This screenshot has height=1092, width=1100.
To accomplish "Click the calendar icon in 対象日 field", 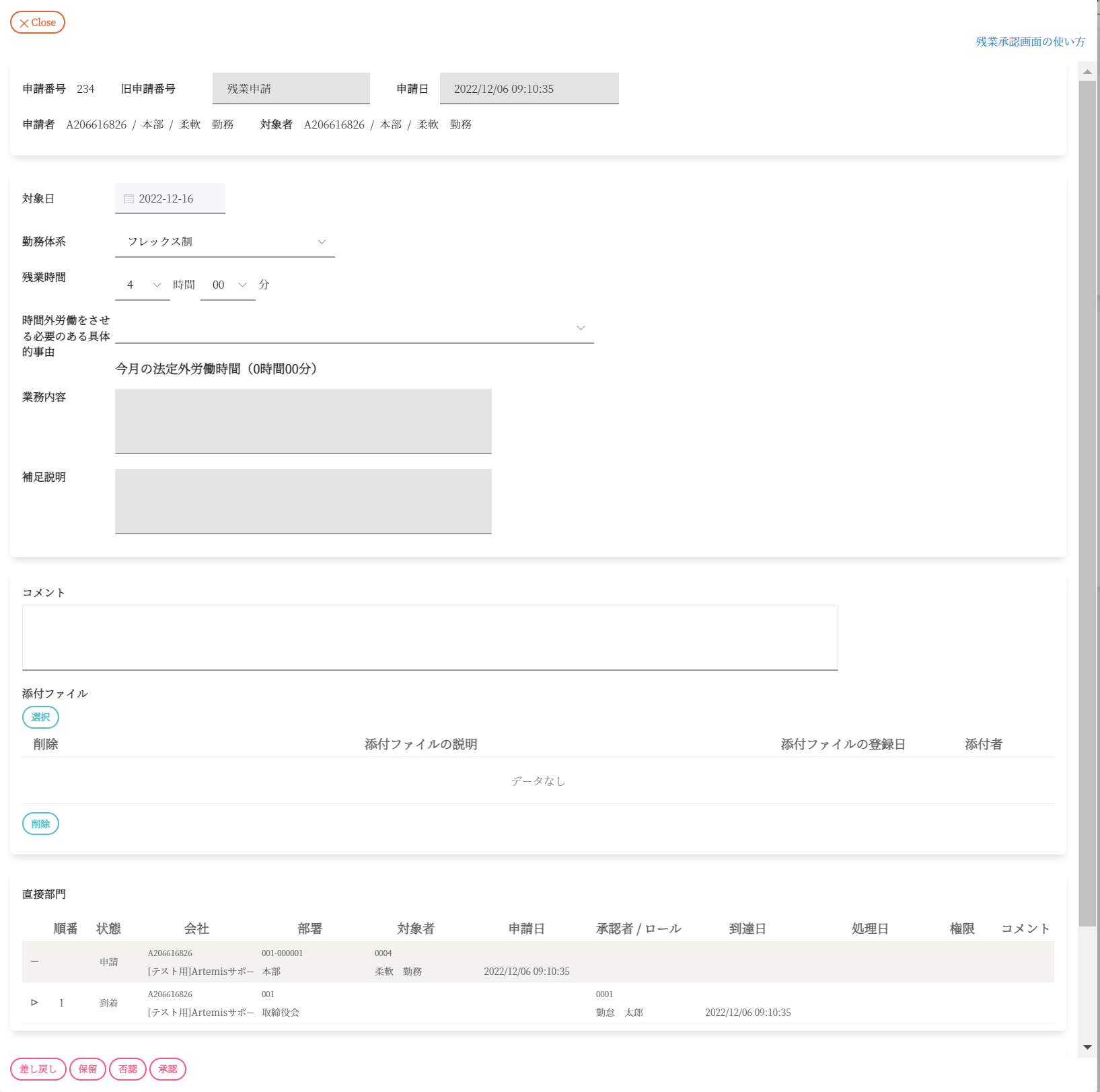I will (x=129, y=198).
